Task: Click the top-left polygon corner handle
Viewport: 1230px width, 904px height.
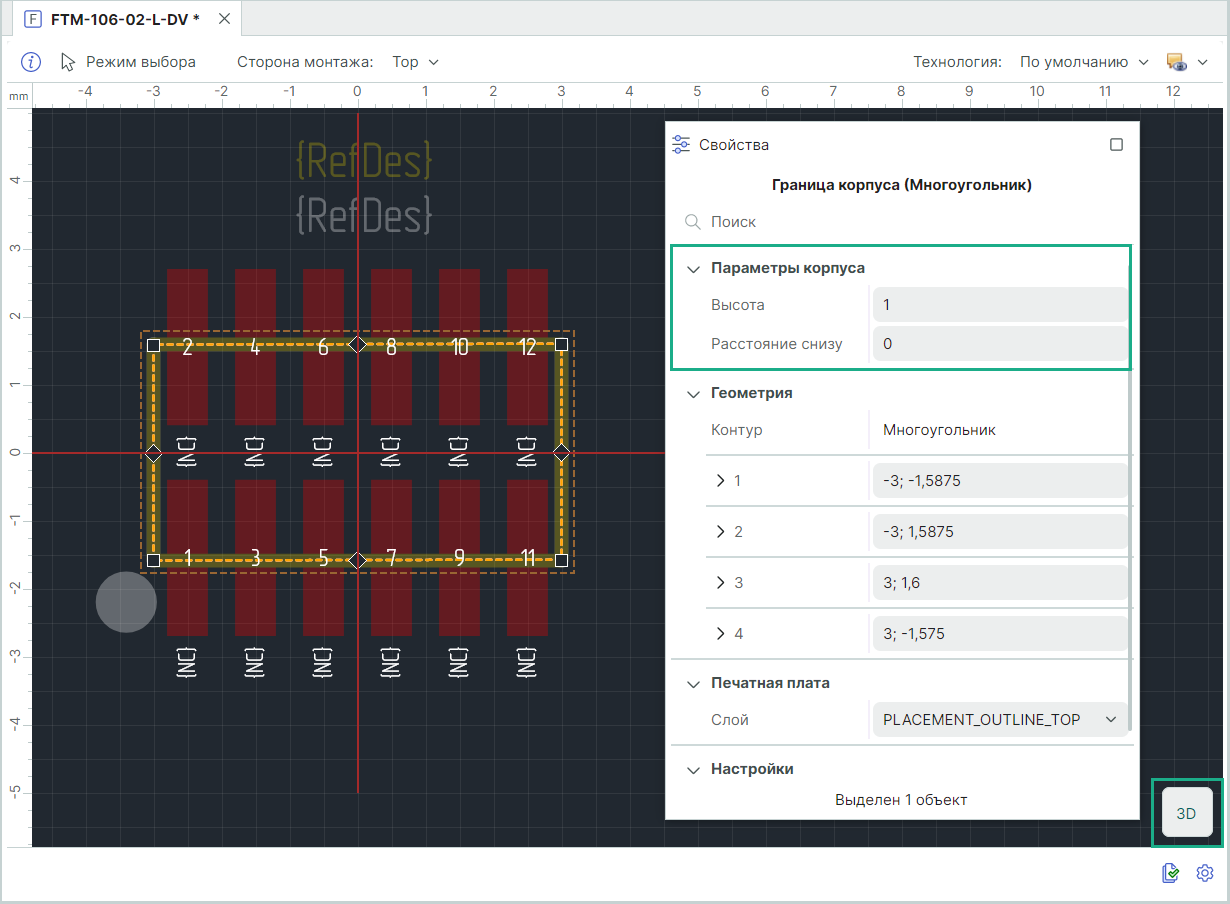Action: (x=153, y=345)
